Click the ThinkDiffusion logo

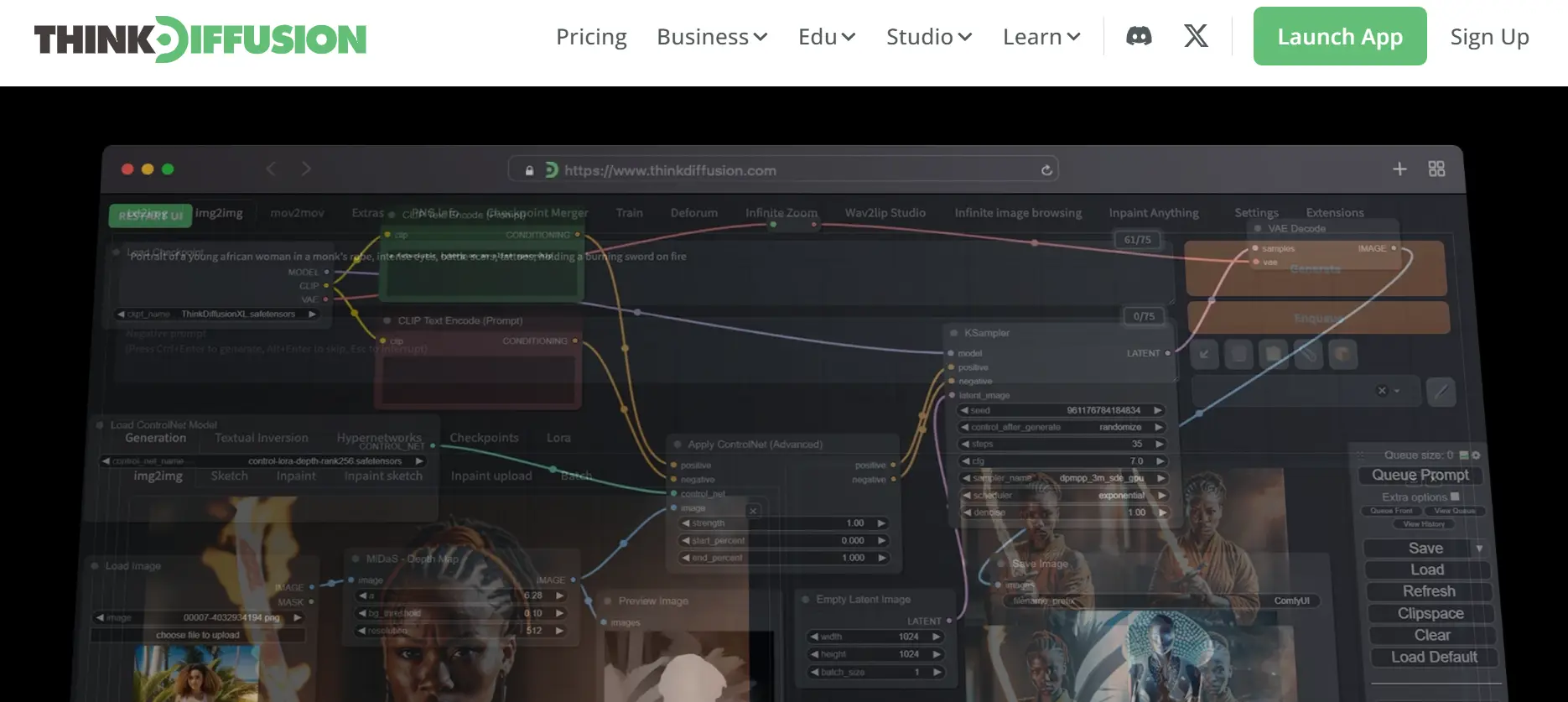(200, 39)
